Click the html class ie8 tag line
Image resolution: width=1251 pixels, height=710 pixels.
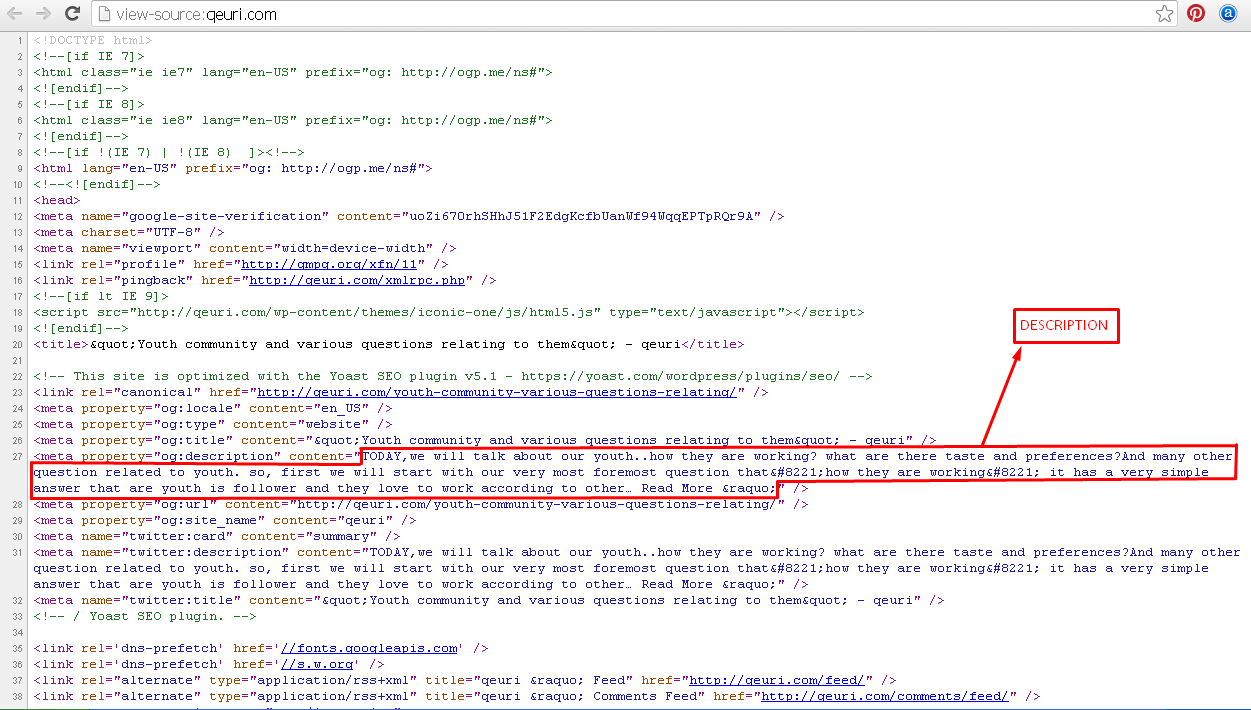pos(293,120)
